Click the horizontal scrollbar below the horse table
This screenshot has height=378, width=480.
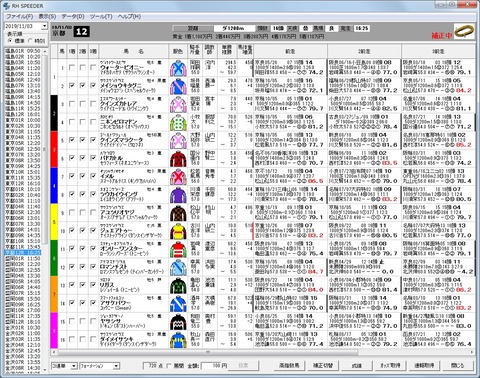click(x=262, y=352)
